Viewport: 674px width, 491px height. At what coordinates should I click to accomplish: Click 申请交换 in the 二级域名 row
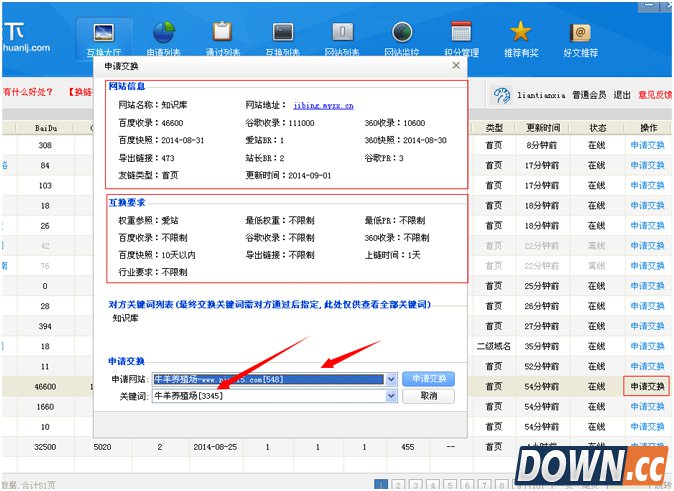[x=647, y=346]
